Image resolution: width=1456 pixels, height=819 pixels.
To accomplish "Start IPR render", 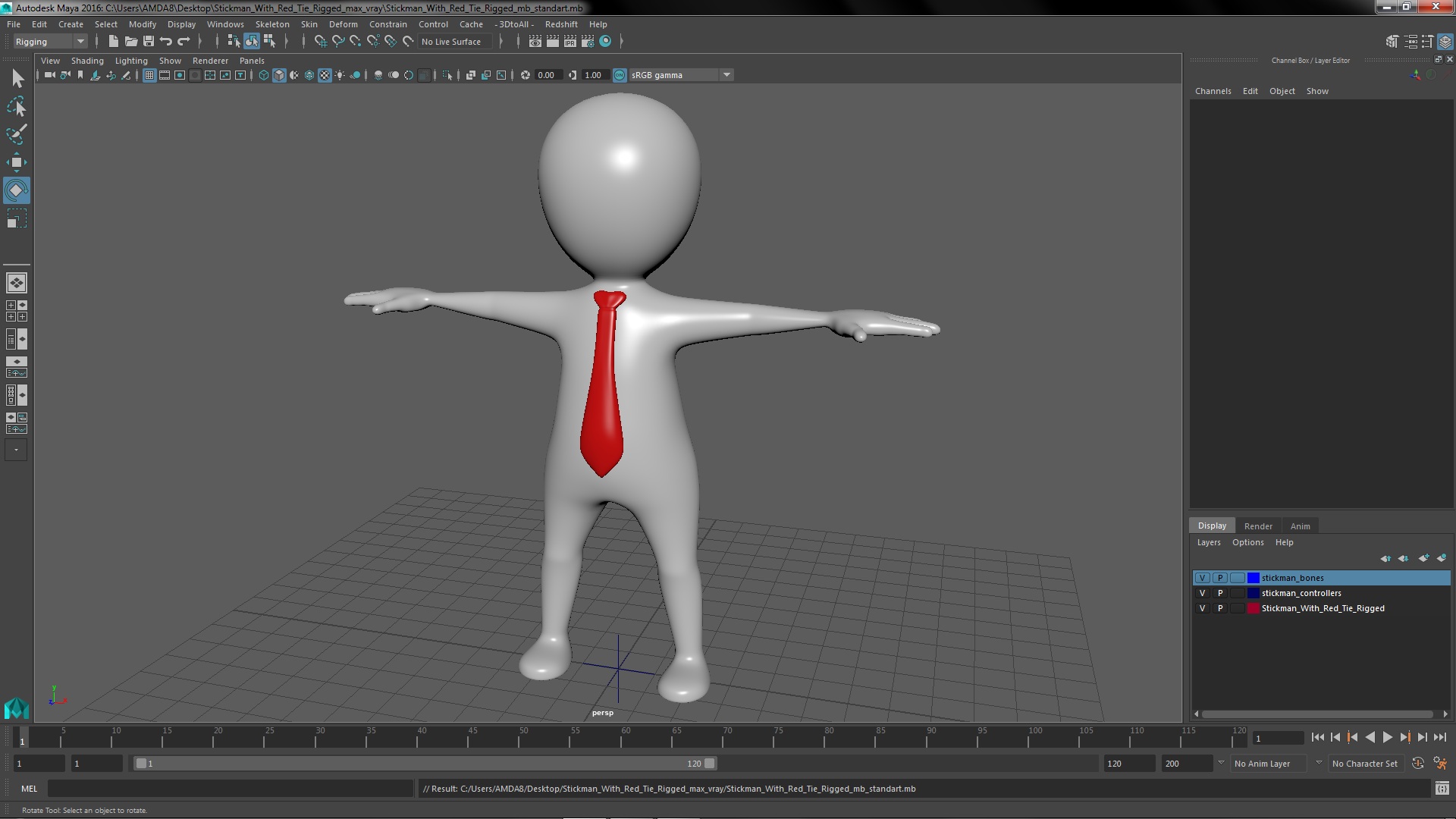I will pyautogui.click(x=570, y=41).
